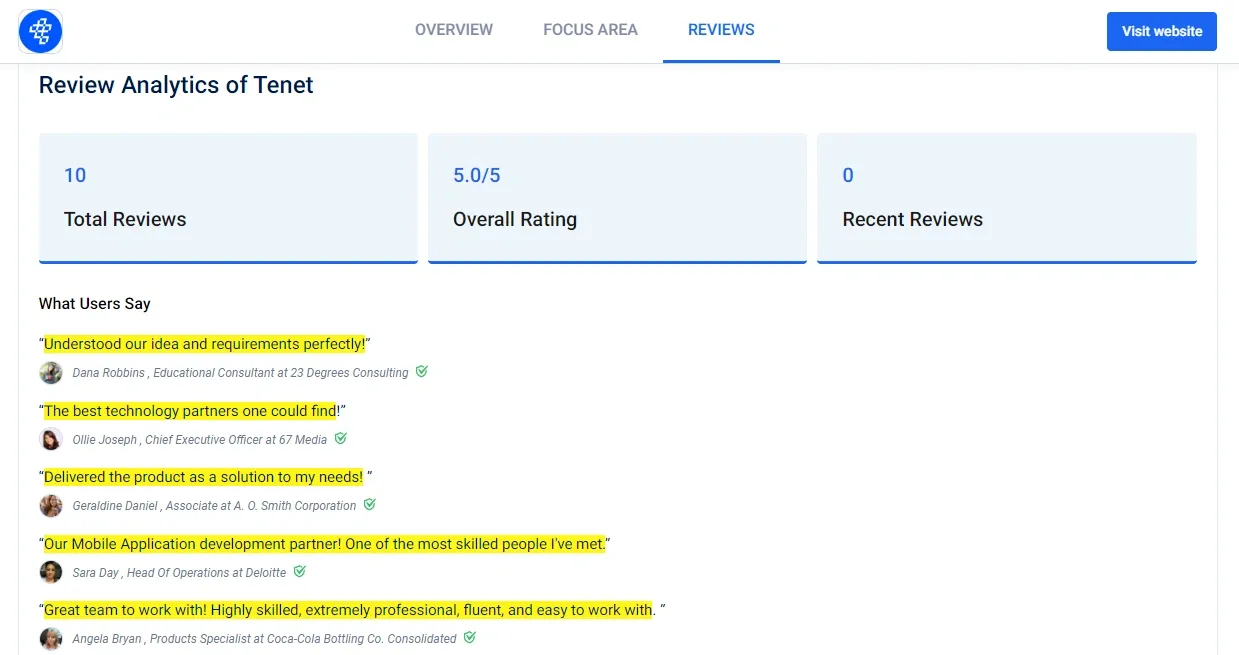This screenshot has width=1239, height=655.
Task: Select the Overall Rating card
Action: pos(617,197)
